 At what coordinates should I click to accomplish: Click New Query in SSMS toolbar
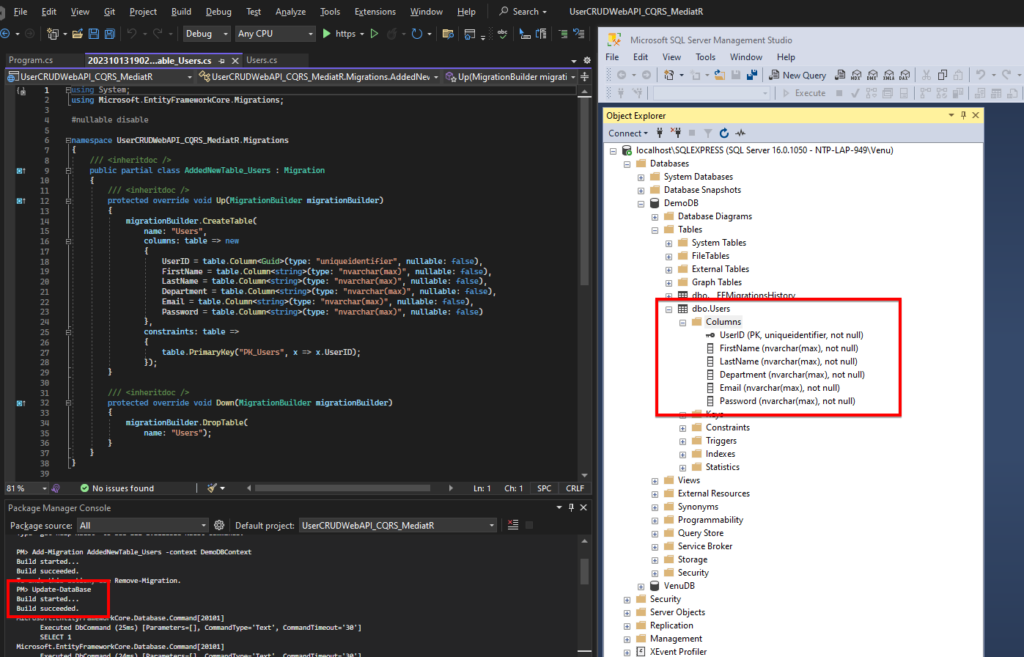coord(797,75)
